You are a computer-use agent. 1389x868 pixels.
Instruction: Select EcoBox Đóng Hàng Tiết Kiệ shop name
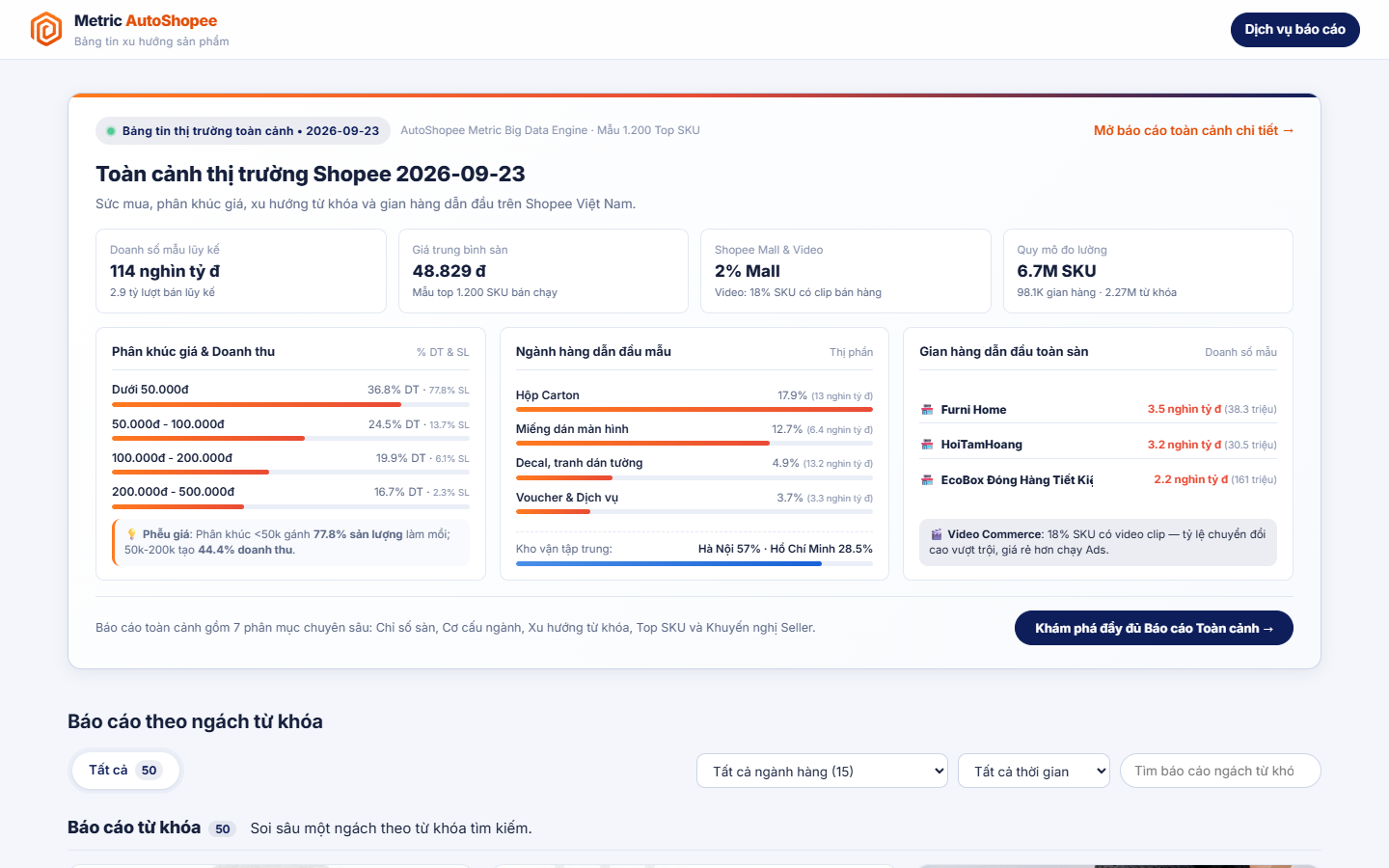click(1017, 479)
